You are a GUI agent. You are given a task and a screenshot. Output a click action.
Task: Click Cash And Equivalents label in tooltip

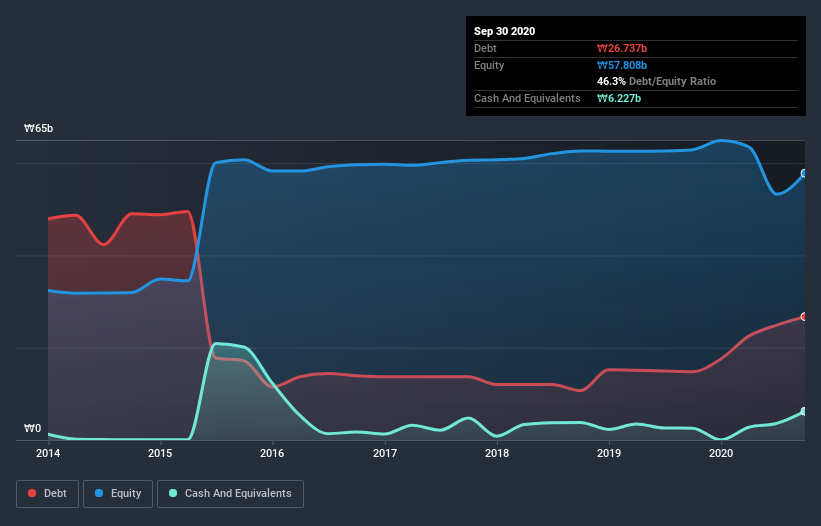(x=527, y=98)
